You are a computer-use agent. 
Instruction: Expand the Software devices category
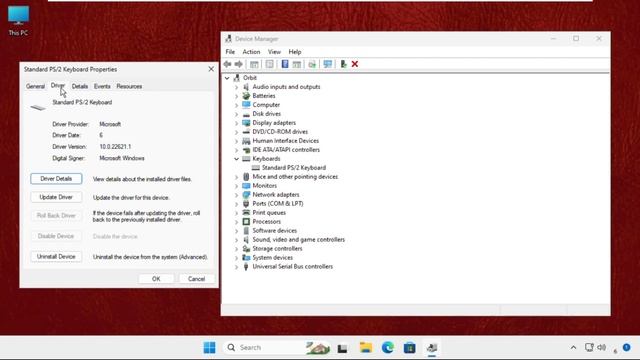(236, 231)
